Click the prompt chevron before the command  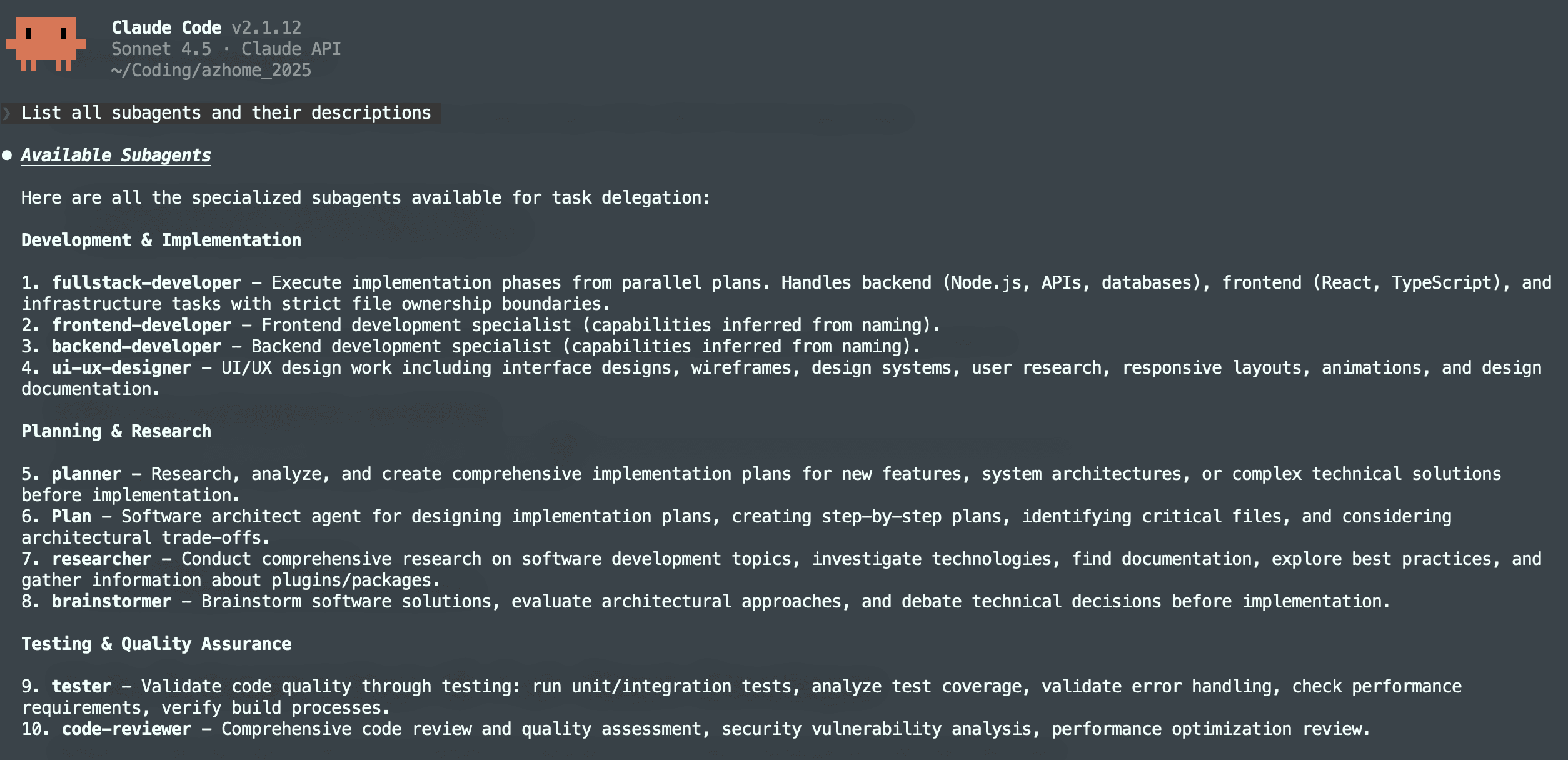[7, 113]
